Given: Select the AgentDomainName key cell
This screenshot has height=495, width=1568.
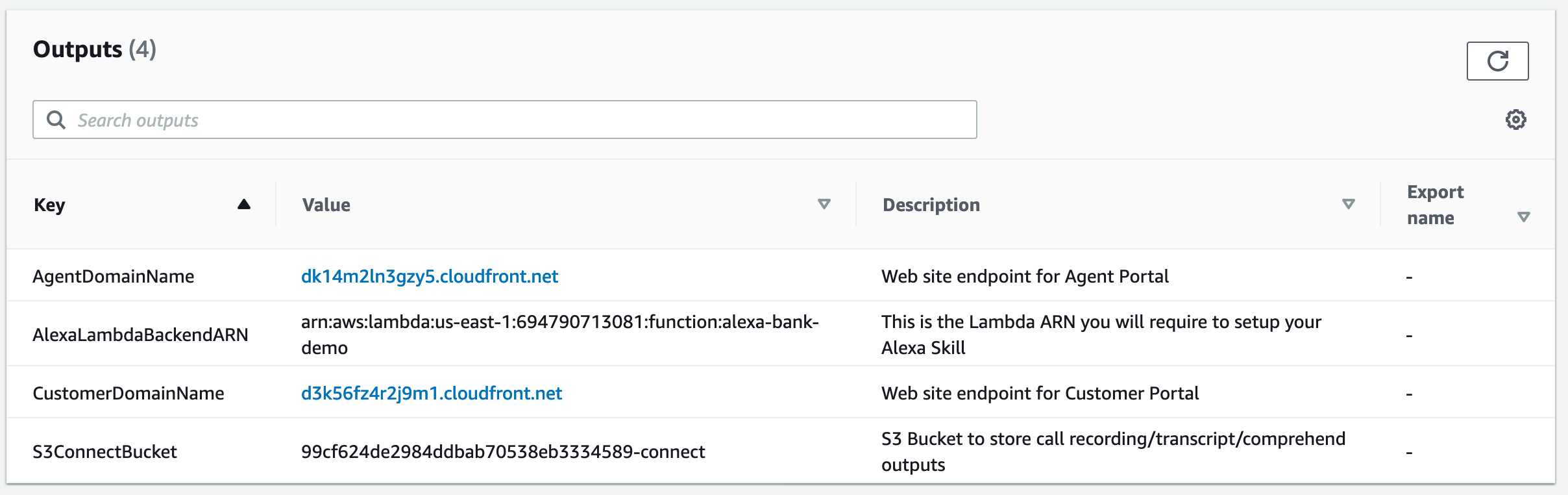Looking at the screenshot, I should click(x=114, y=276).
